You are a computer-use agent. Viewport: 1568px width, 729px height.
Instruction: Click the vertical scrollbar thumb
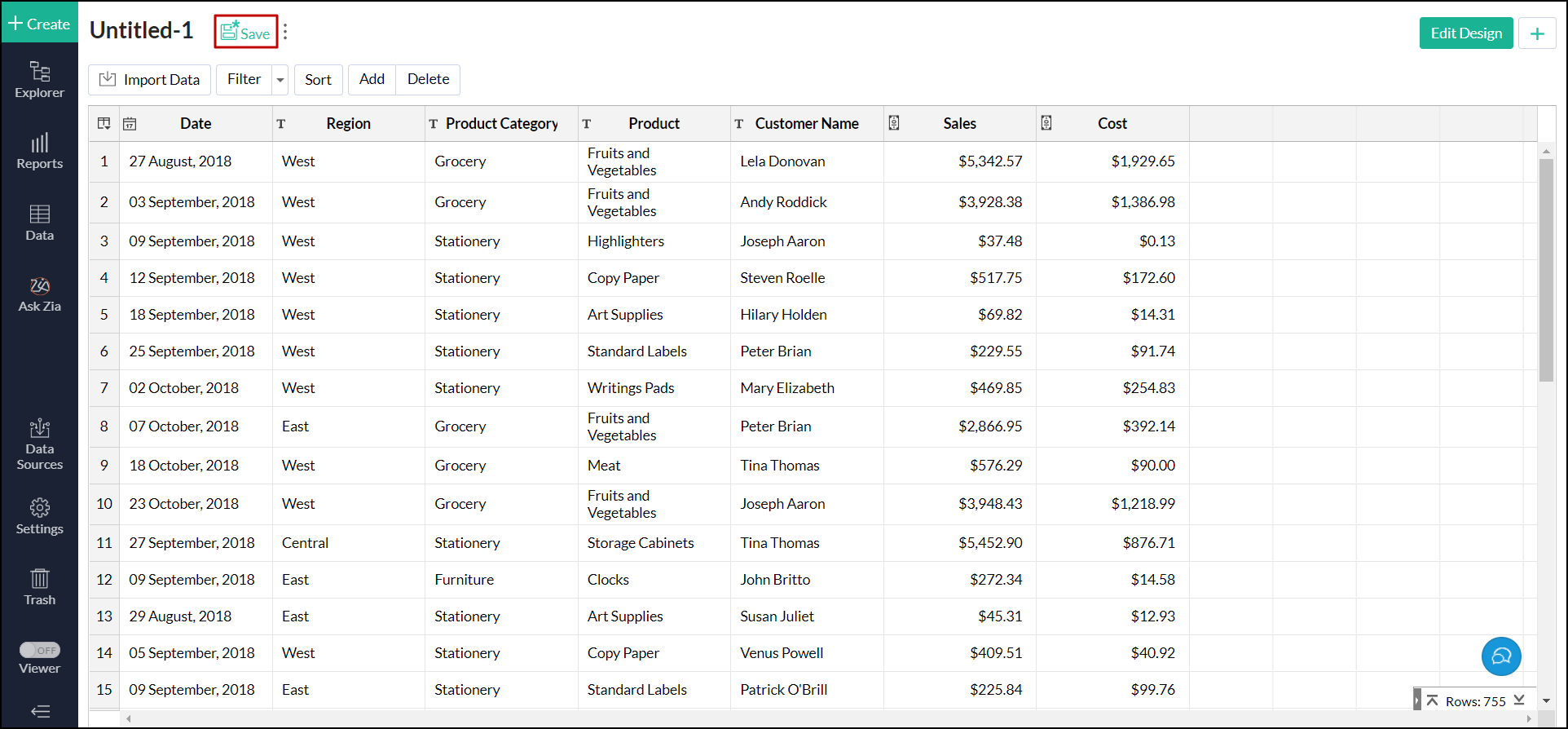click(1545, 269)
